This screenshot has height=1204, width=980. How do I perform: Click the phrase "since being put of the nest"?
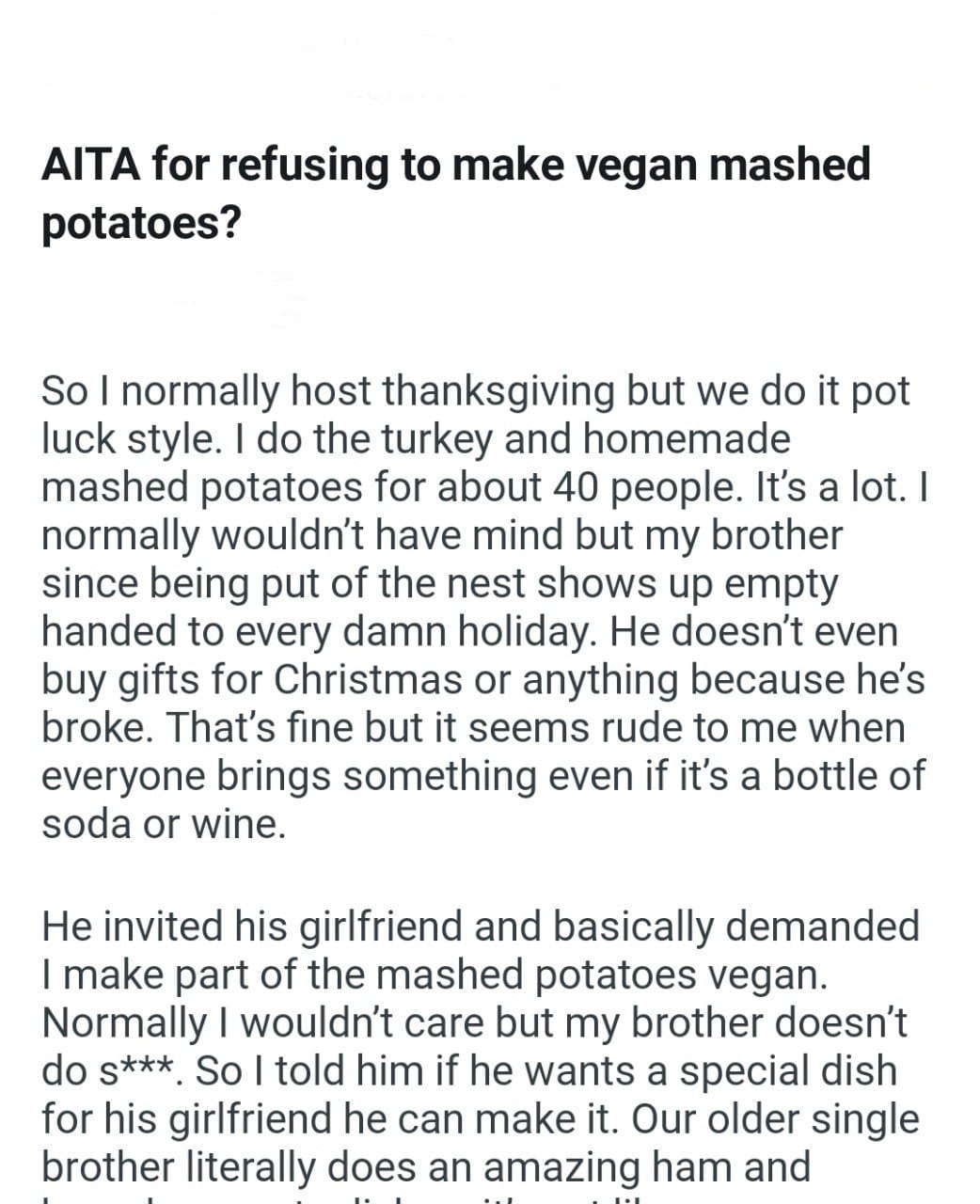tap(284, 583)
